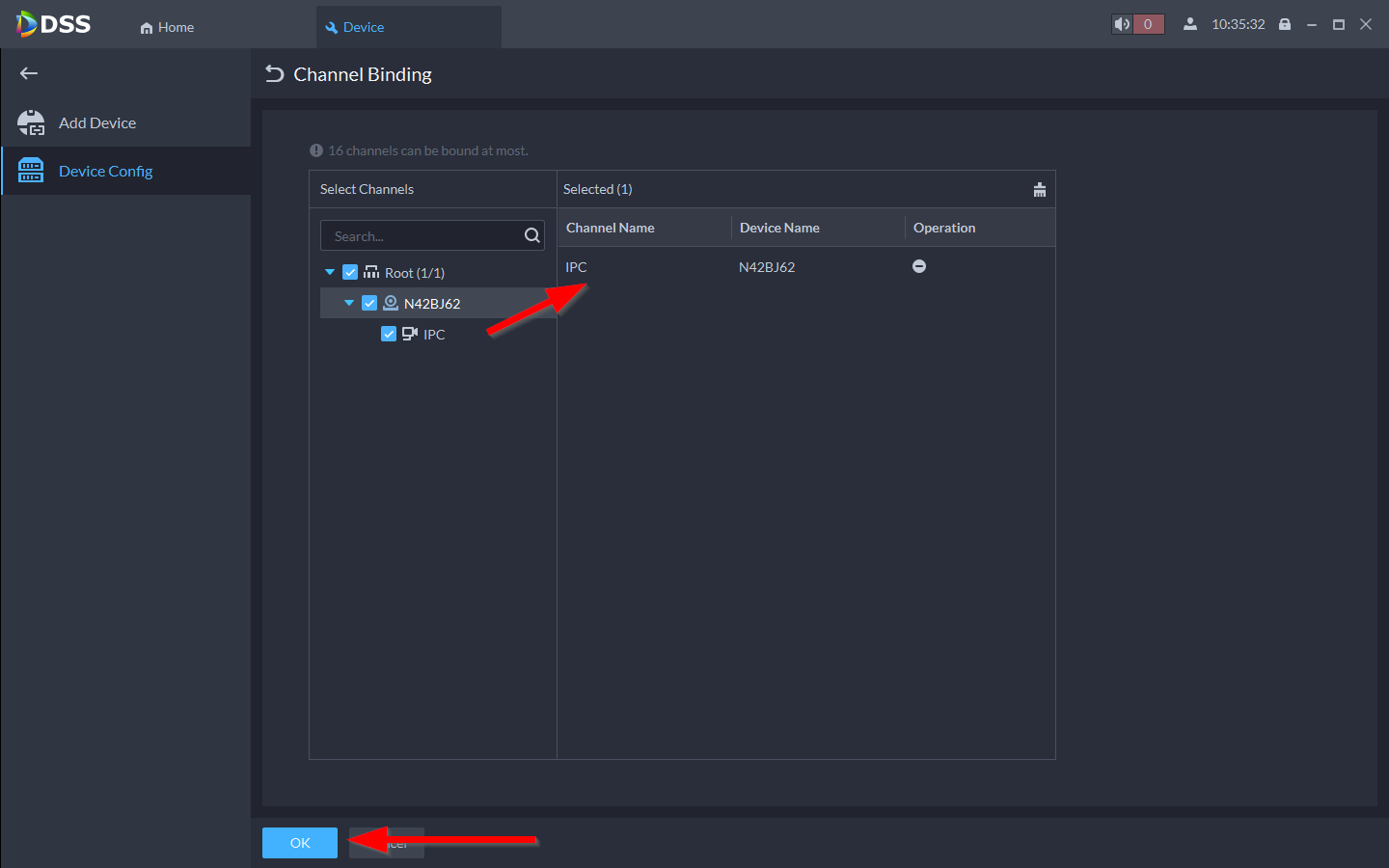
Task: Uncheck the N42BJ62 device checkbox
Action: point(369,303)
